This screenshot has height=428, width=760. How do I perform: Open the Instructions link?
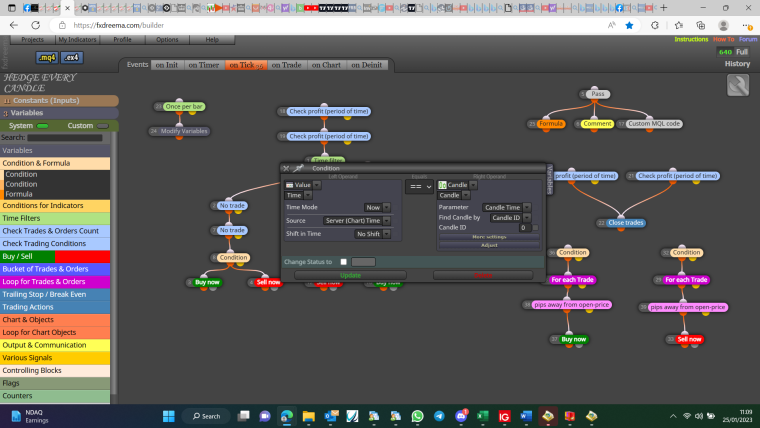point(691,39)
